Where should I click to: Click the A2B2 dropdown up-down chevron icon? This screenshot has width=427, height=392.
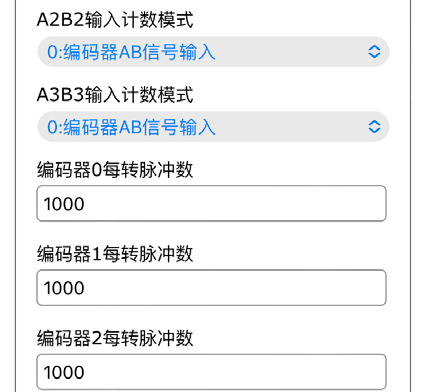tap(374, 52)
